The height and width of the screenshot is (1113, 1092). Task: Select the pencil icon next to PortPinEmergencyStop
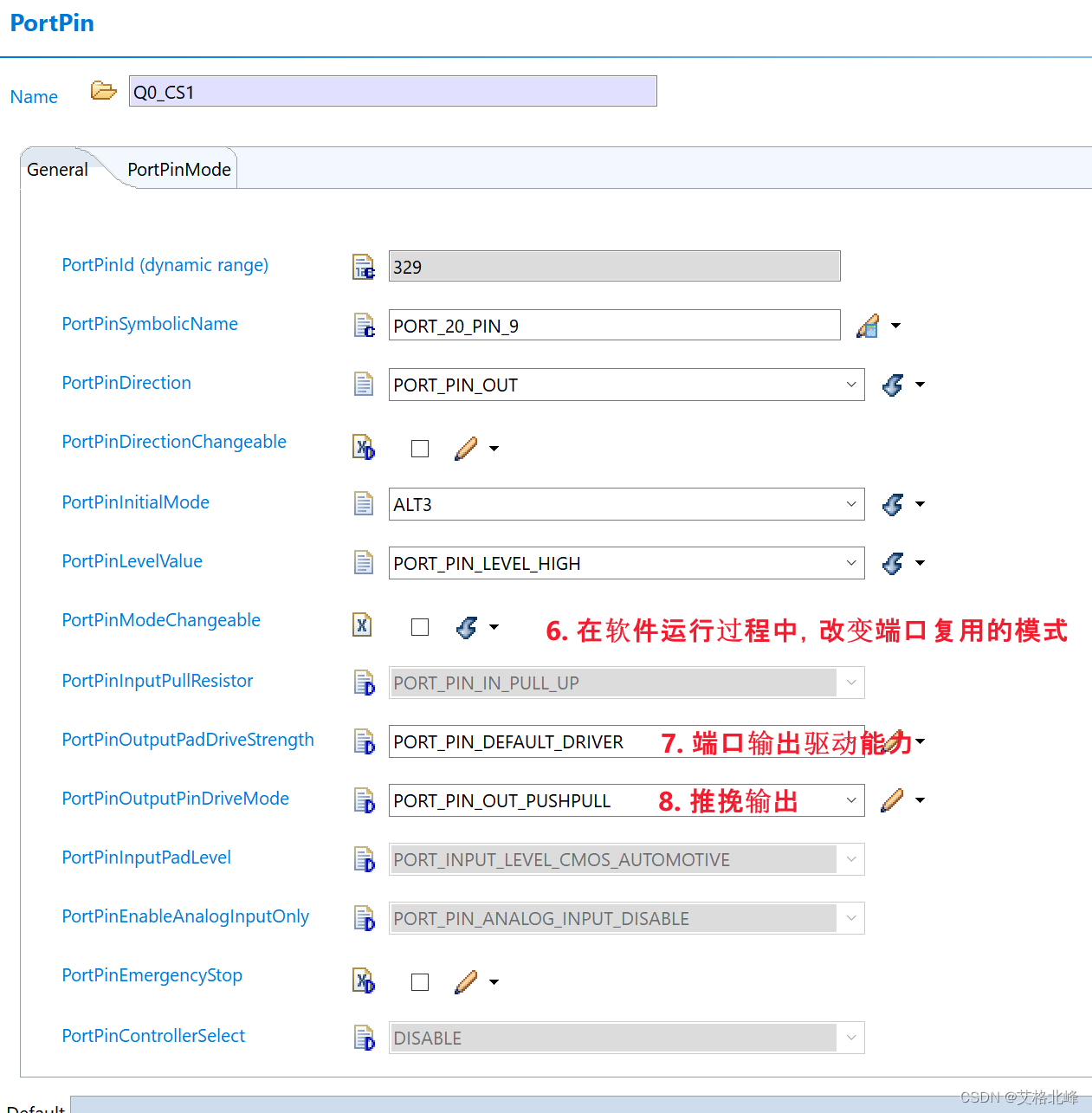[465, 982]
